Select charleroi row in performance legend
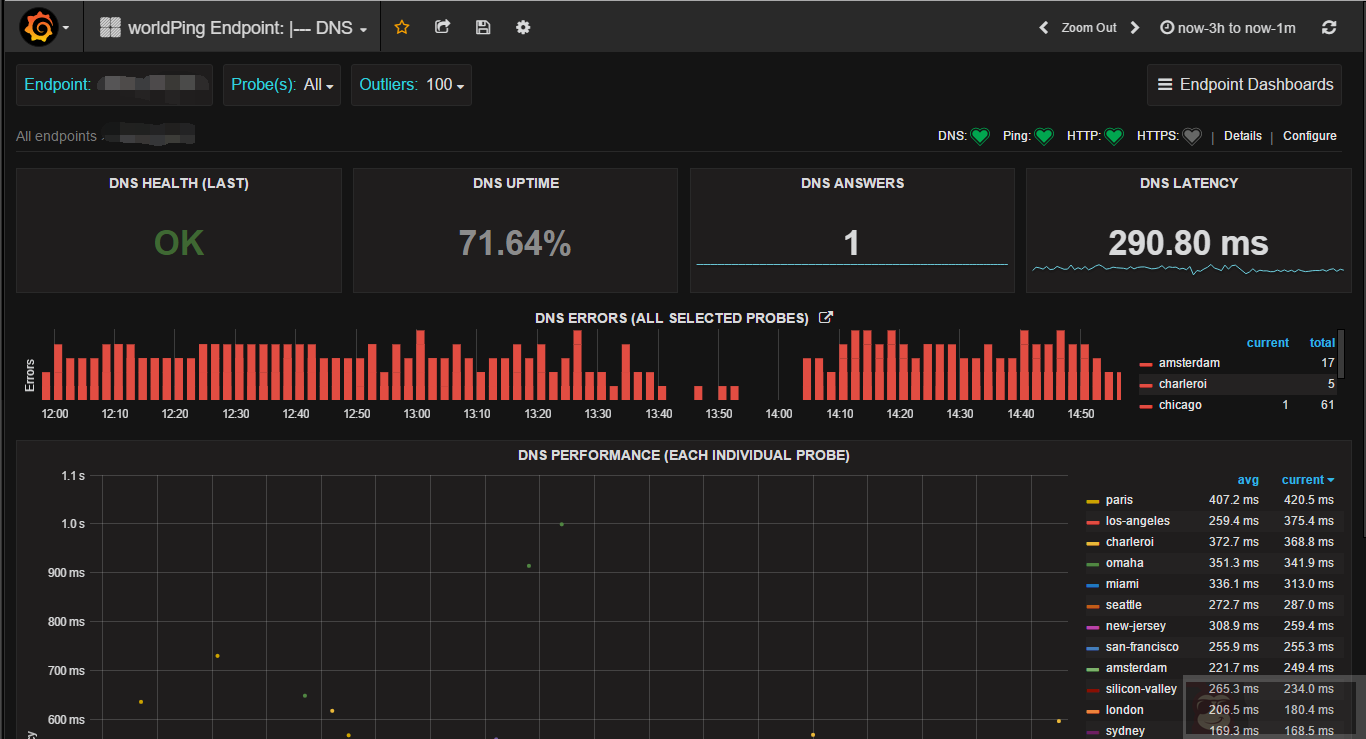Viewport: 1366px width, 739px height. click(1211, 542)
